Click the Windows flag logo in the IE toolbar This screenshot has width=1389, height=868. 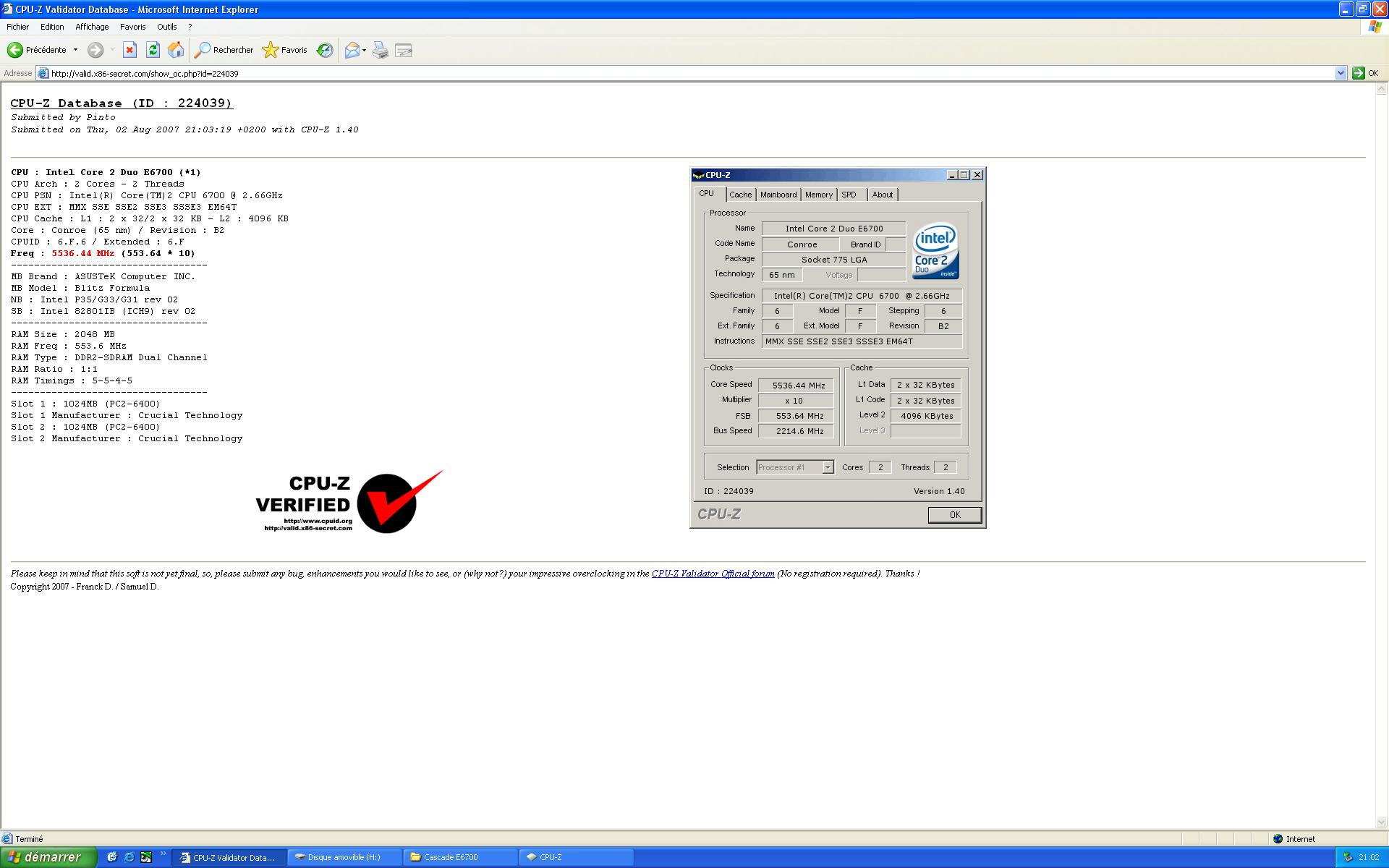[x=1375, y=27]
